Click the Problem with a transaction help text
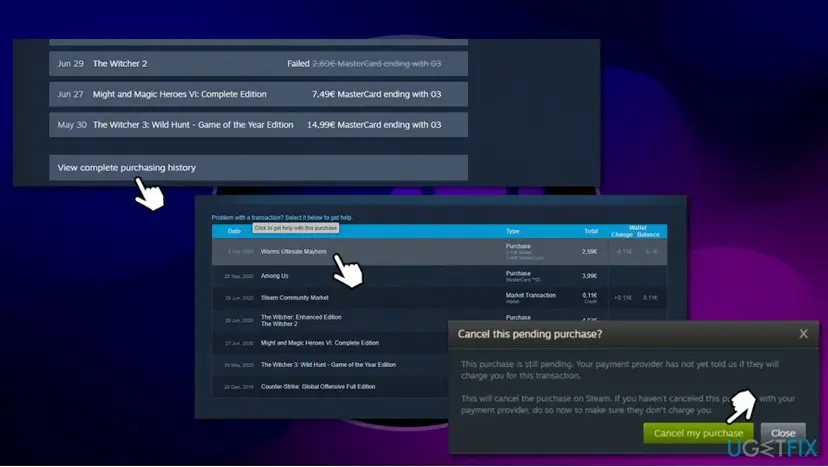 click(282, 217)
